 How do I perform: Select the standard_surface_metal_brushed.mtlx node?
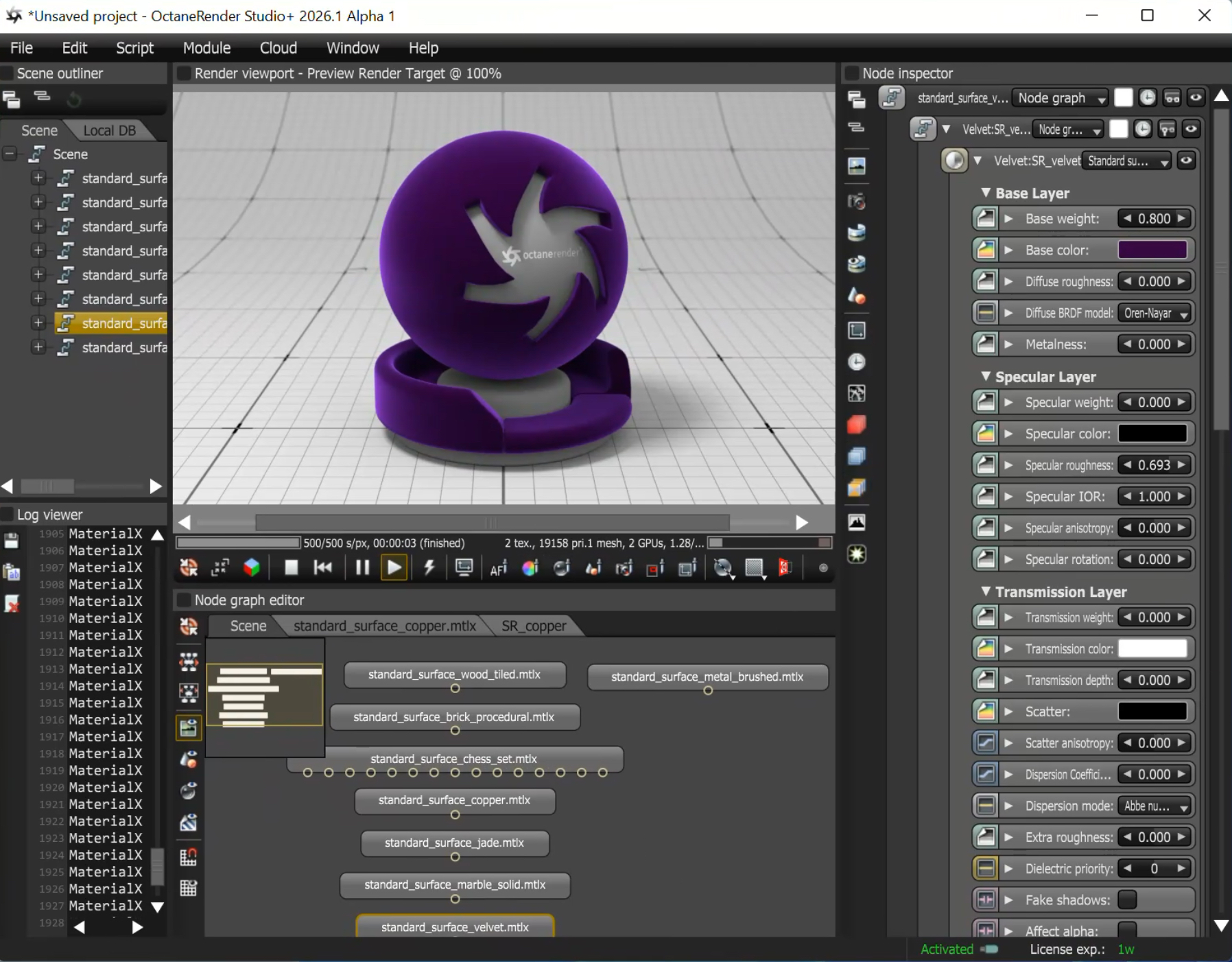[x=707, y=677]
